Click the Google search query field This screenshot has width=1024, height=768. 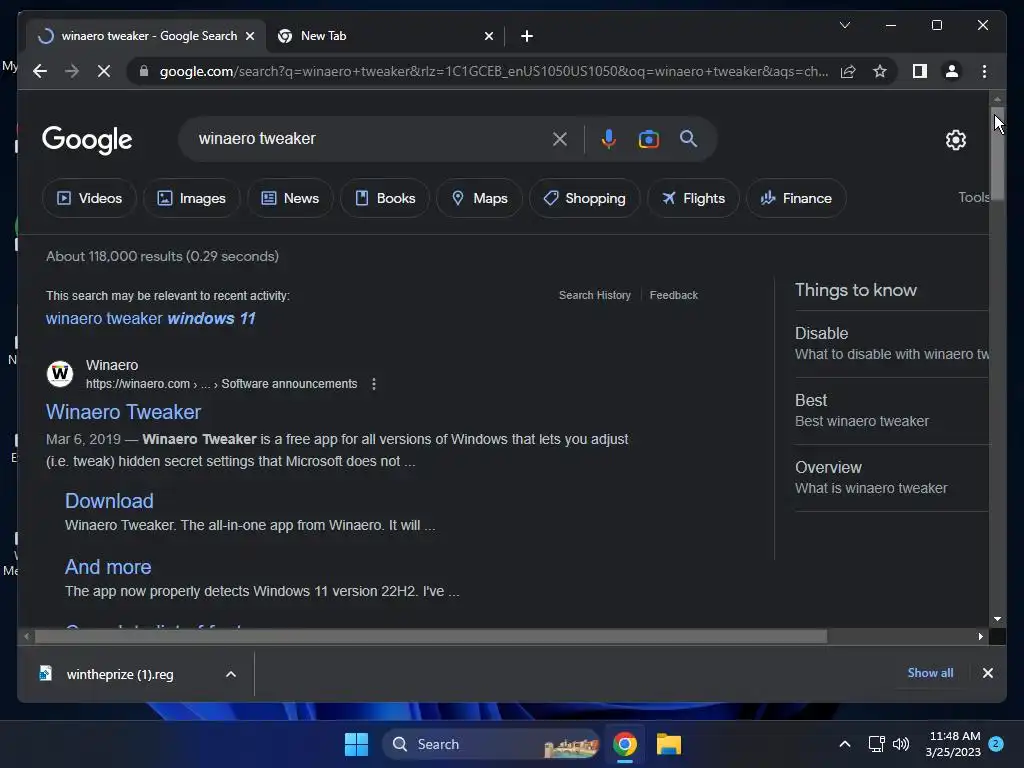369,139
